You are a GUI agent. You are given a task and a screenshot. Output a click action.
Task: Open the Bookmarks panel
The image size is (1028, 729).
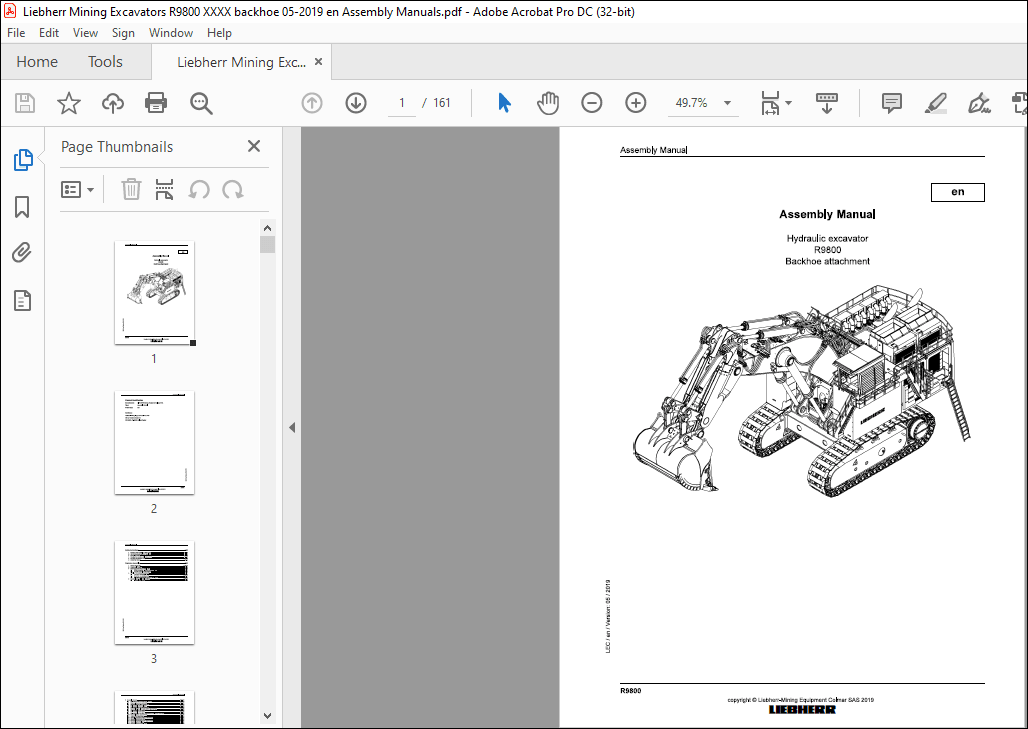22,206
